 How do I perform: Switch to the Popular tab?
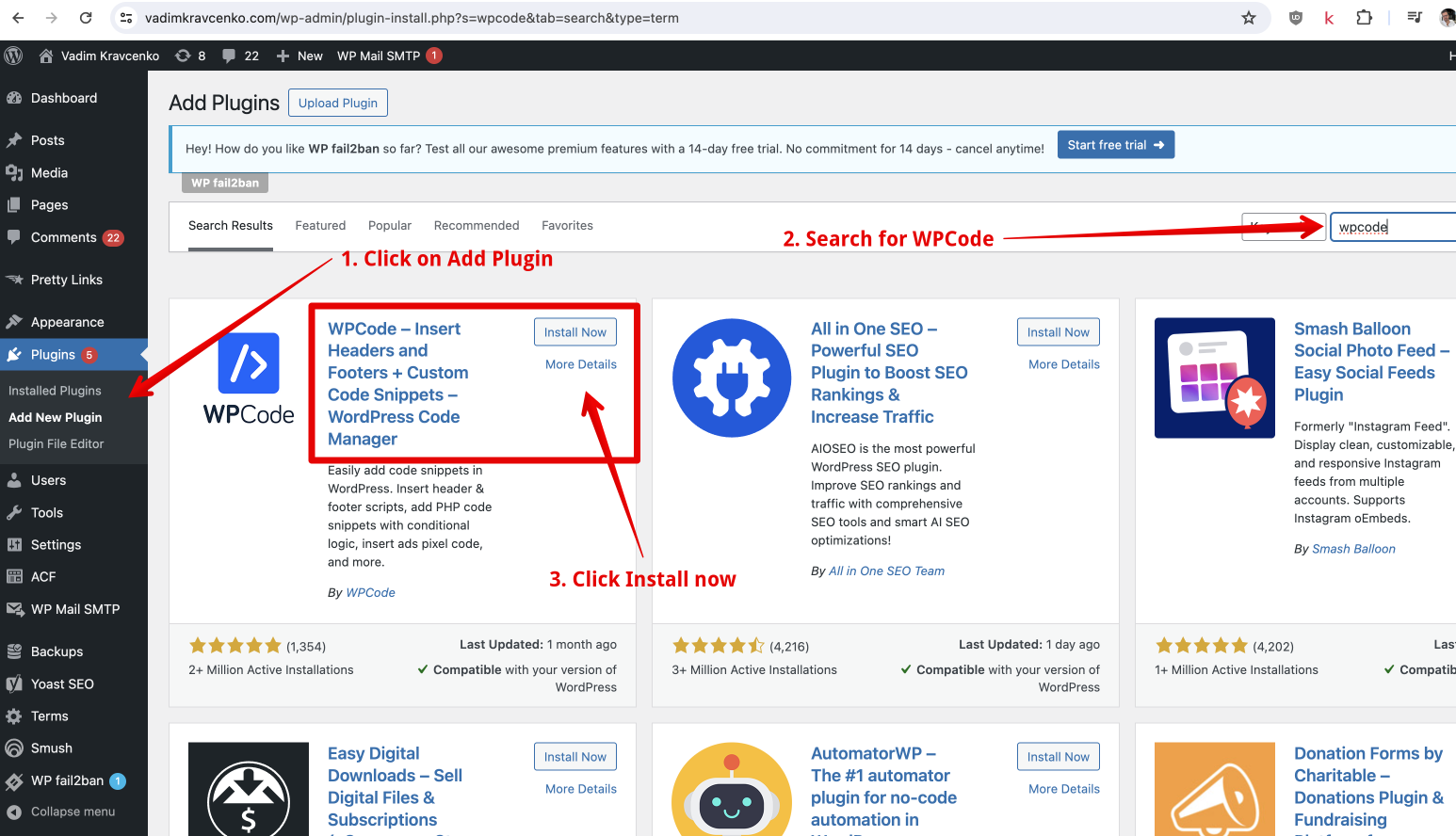[x=390, y=225]
